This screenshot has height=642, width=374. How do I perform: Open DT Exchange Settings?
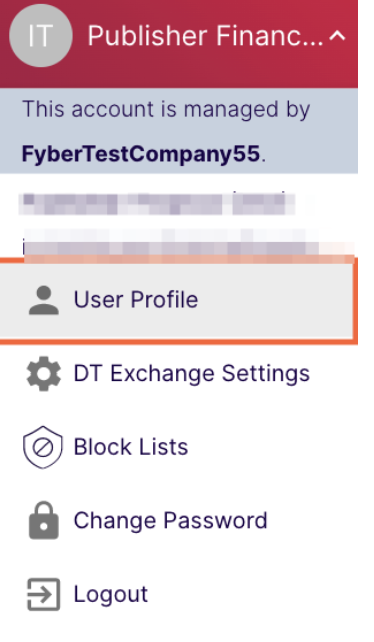(191, 373)
